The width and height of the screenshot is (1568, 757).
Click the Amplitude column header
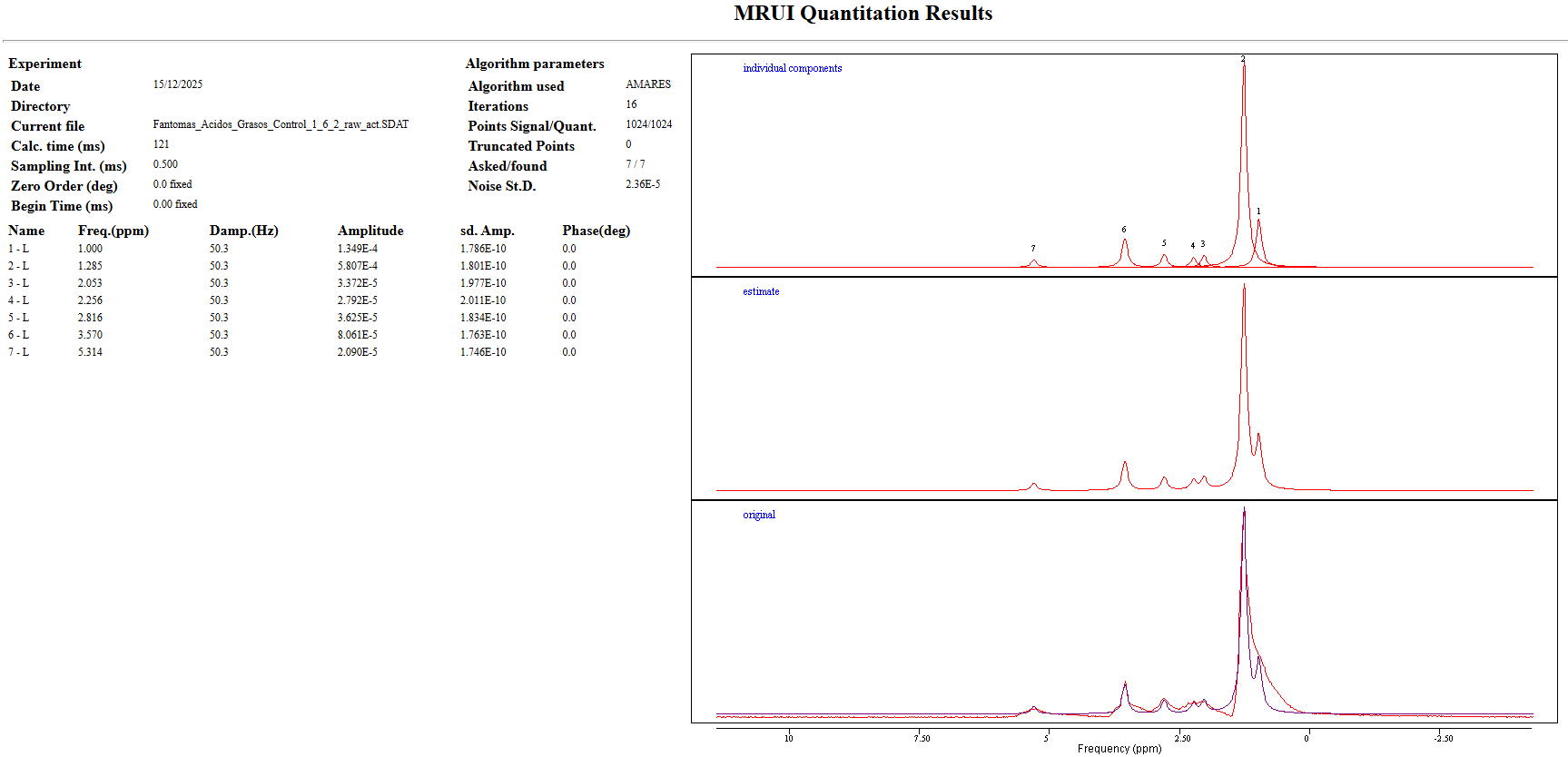point(370,231)
